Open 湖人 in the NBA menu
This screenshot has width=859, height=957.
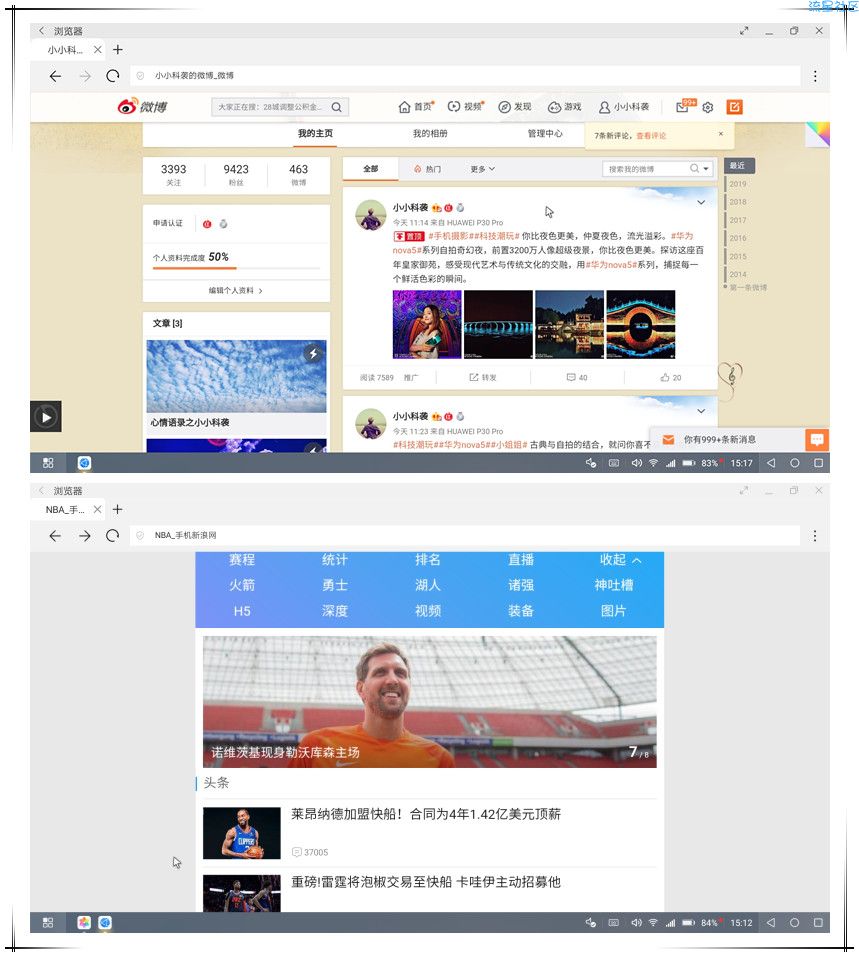[x=427, y=585]
